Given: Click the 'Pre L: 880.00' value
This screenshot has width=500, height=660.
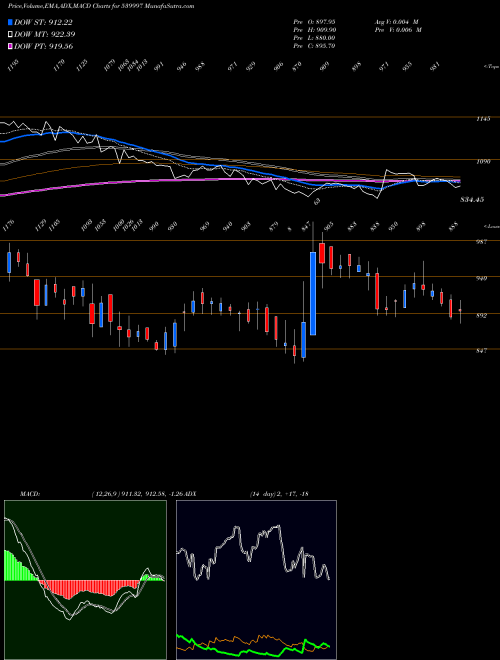Looking at the screenshot, I should click(314, 38).
